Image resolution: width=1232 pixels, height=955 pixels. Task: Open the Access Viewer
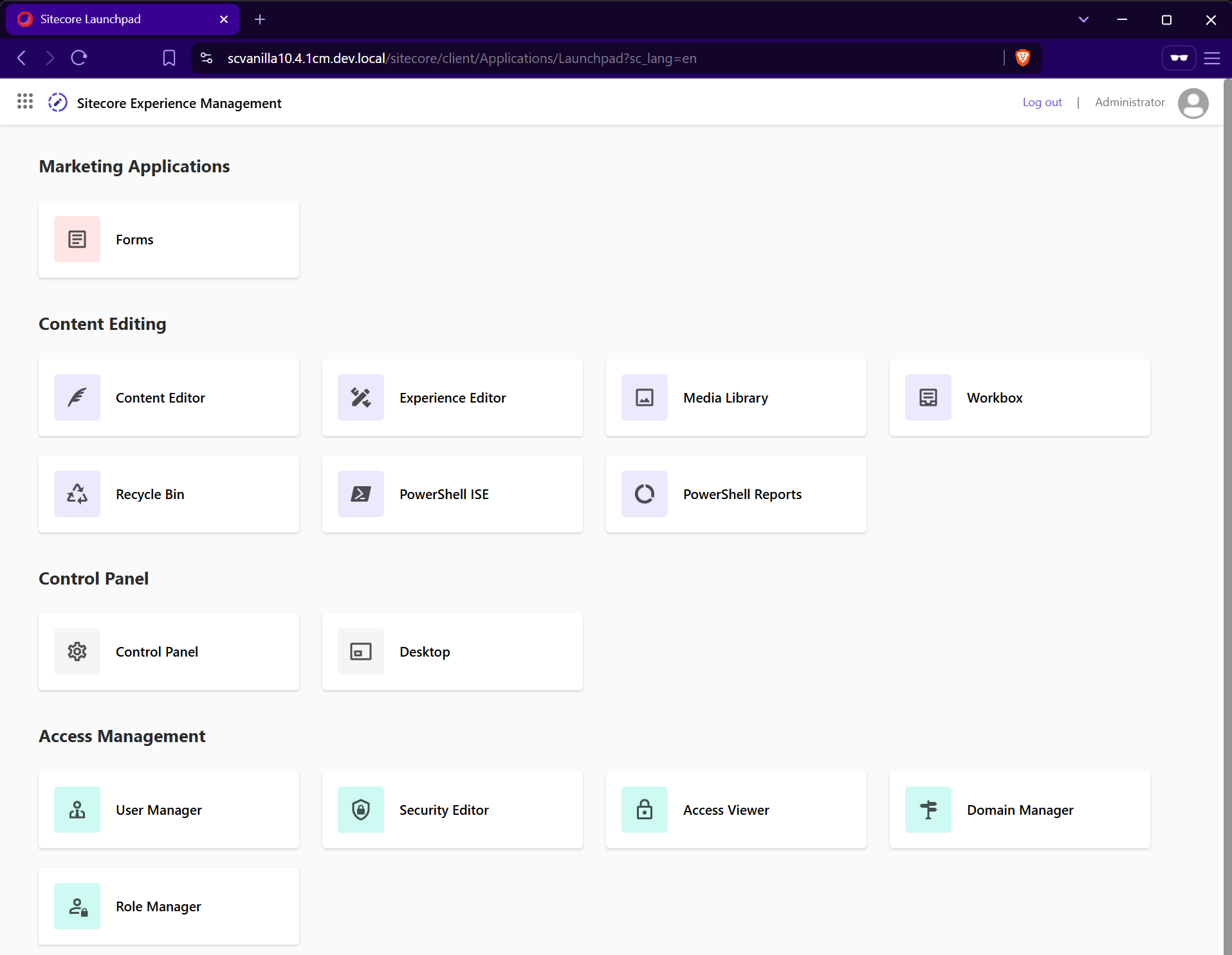[x=736, y=810]
